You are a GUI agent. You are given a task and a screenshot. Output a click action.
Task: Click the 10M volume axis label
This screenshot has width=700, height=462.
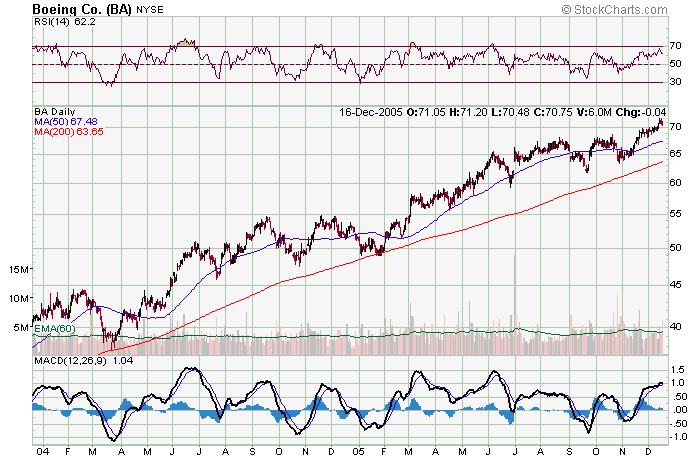pos(19,298)
